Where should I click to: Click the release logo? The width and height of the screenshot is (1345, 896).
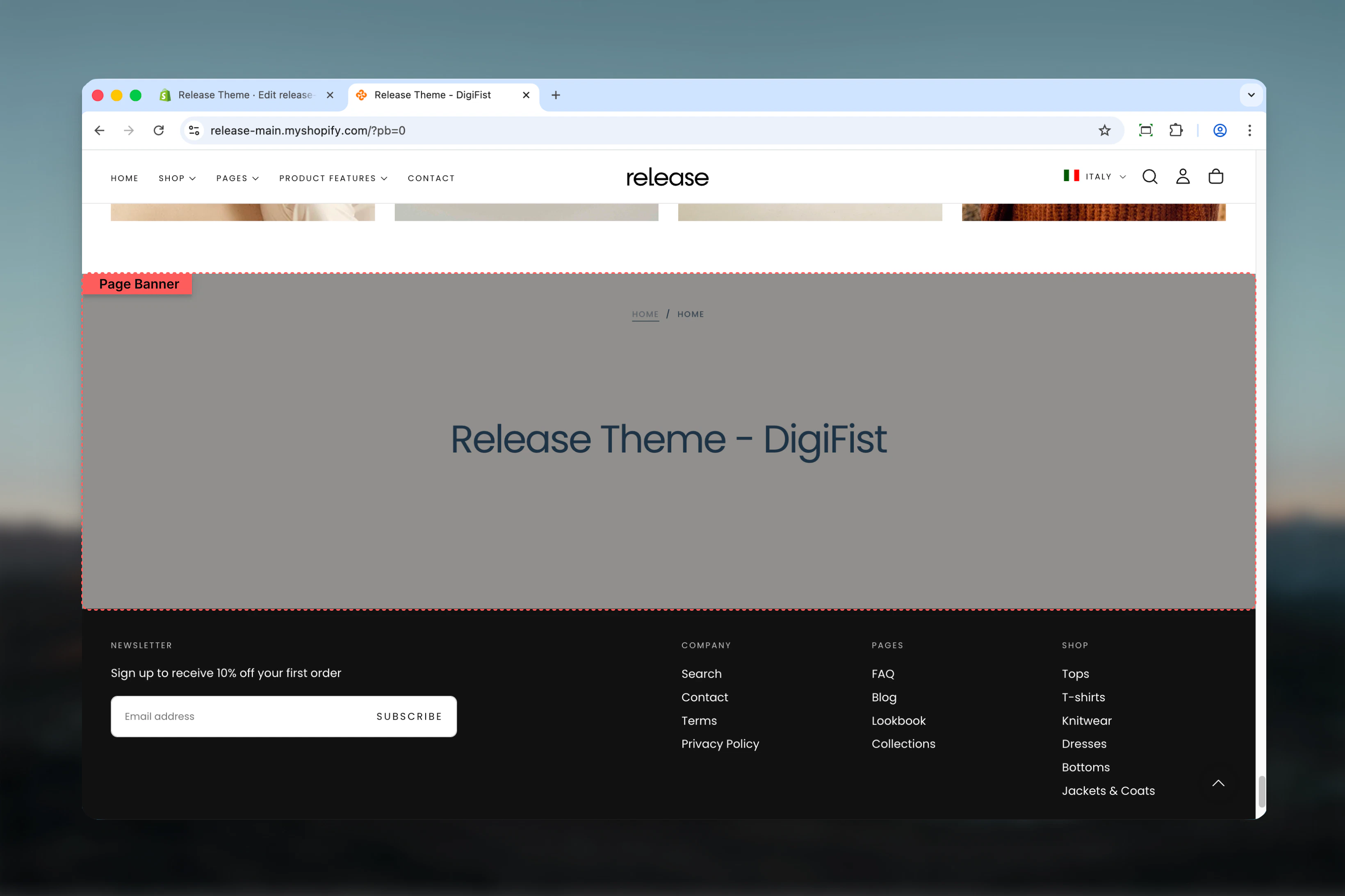click(x=667, y=177)
